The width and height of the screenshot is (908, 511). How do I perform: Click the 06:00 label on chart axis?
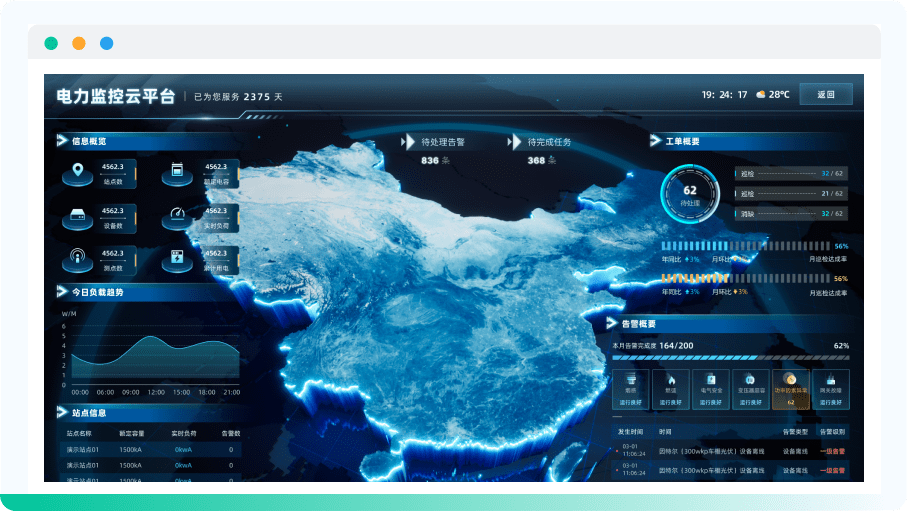click(x=105, y=392)
